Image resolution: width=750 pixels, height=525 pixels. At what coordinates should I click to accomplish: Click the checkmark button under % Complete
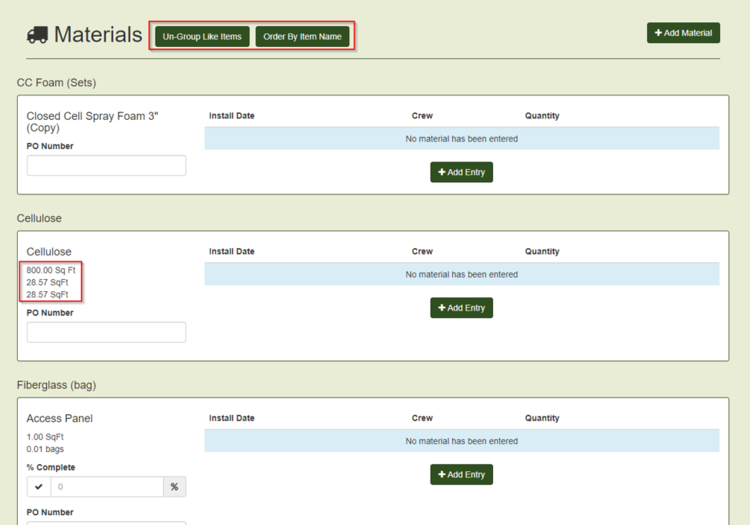(39, 487)
